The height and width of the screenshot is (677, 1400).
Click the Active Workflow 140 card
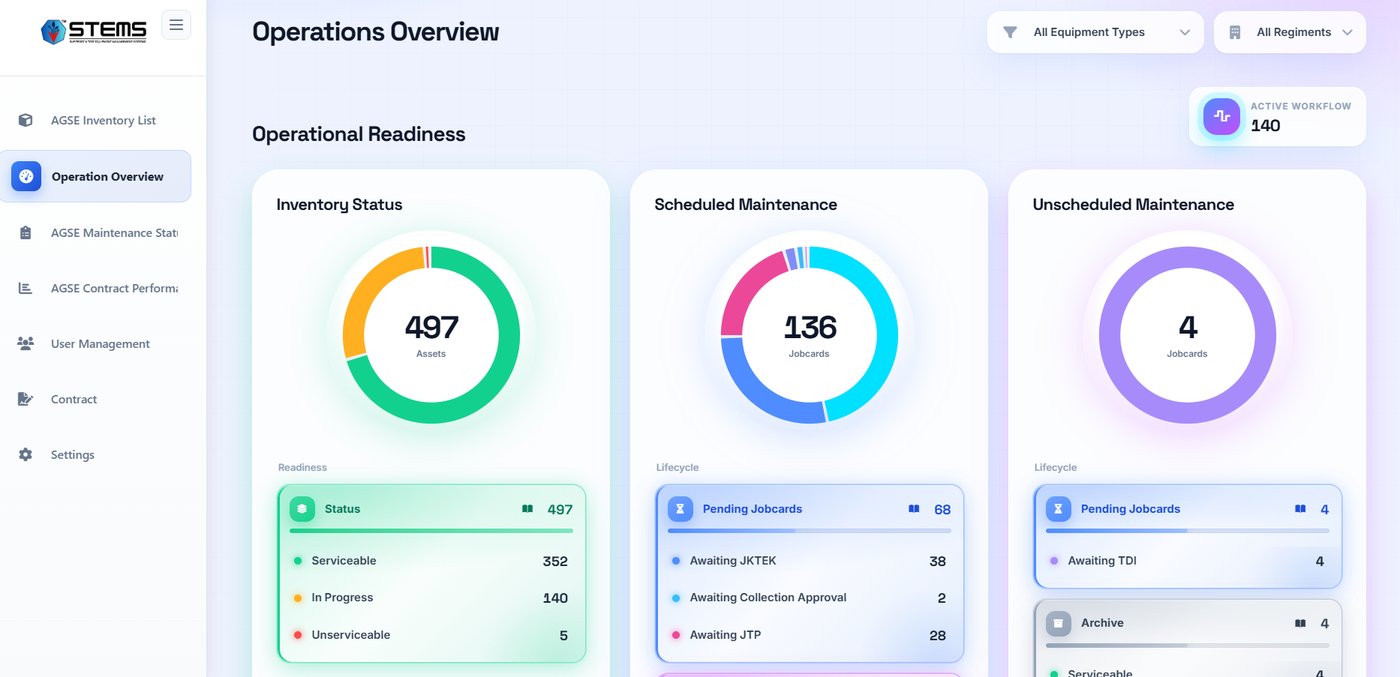point(1277,117)
